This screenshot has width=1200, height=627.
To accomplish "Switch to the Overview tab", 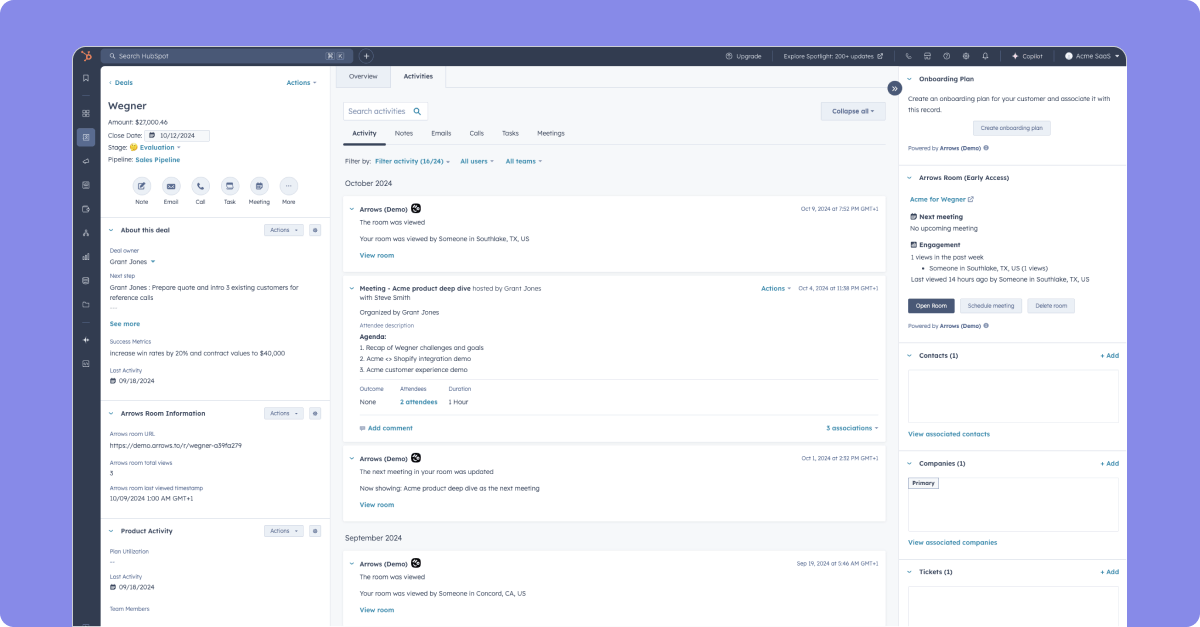I will tap(363, 76).
